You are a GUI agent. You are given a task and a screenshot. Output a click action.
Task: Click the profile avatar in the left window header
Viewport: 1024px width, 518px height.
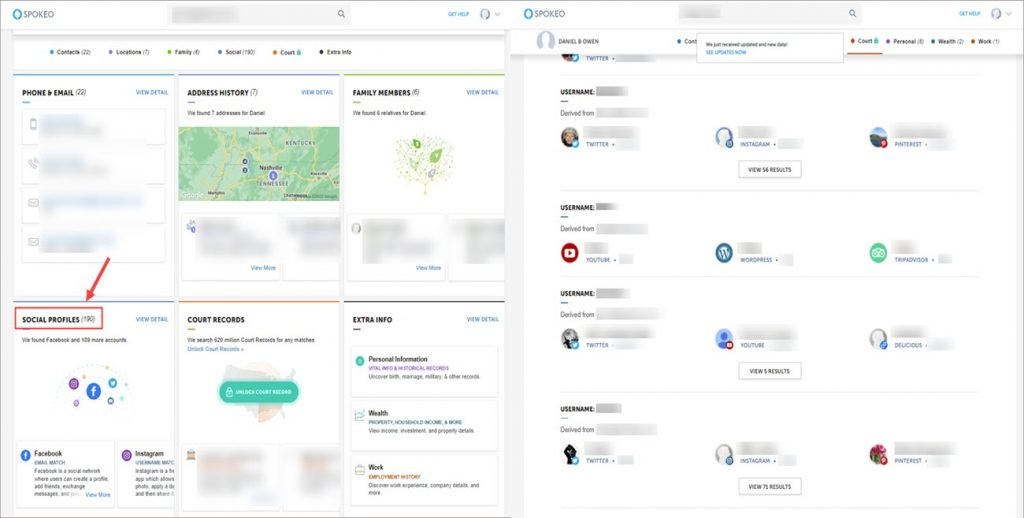coord(485,14)
